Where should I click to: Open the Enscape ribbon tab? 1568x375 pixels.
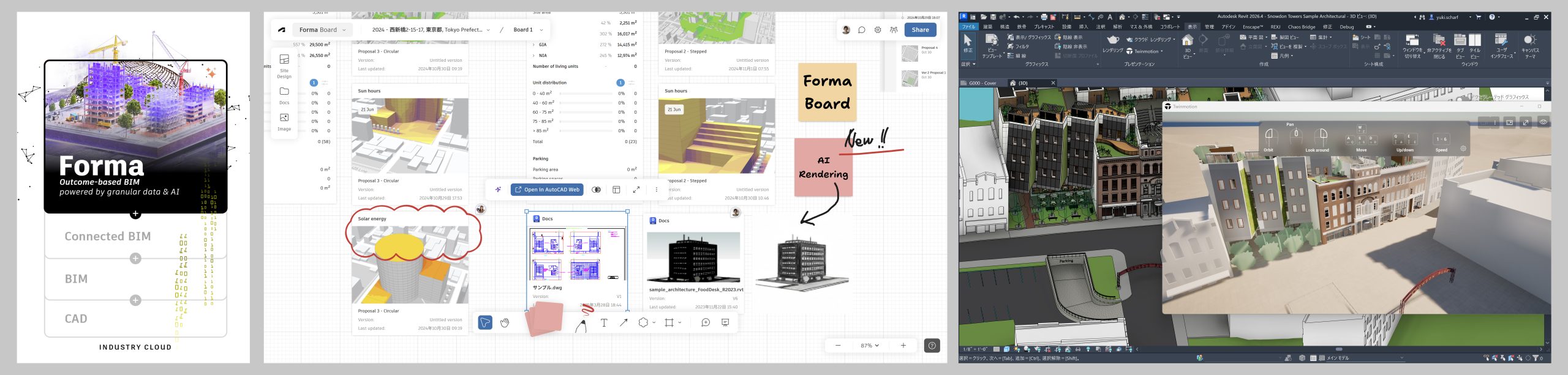[1252, 27]
